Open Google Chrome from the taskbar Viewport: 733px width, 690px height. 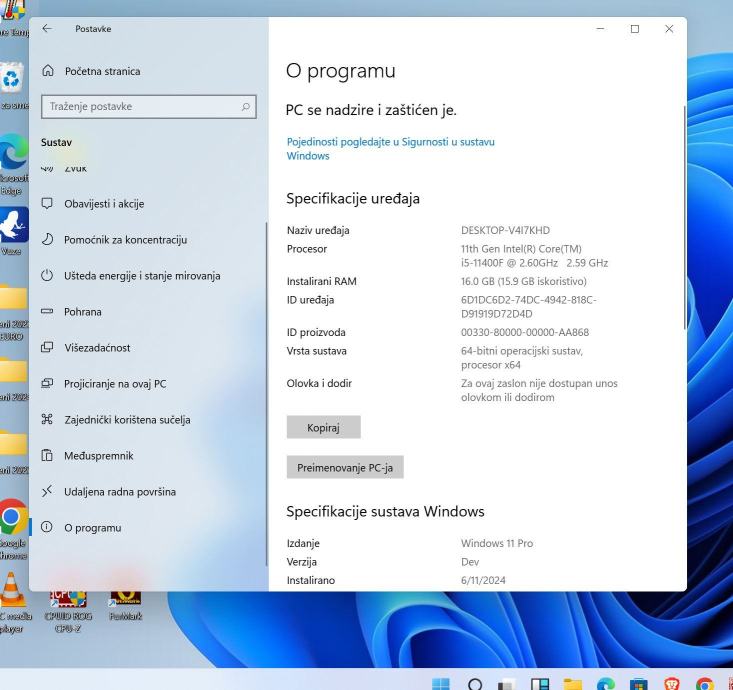click(704, 684)
